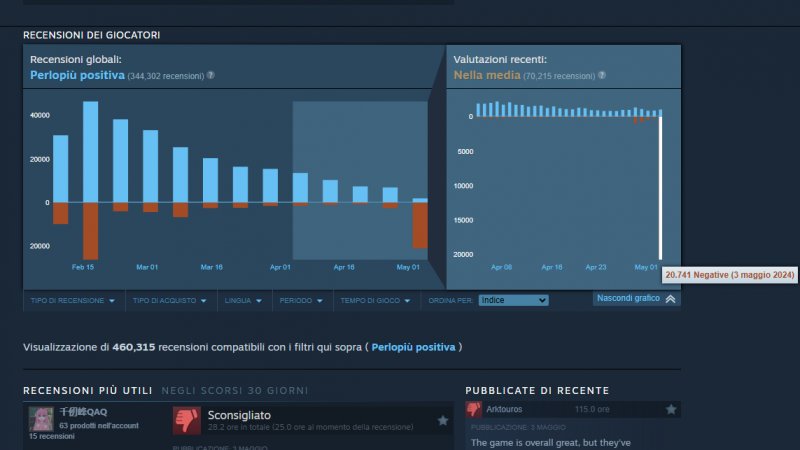Screen dimensions: 800x450
Task: Click the Pubblicate di recente heading
Action: pyautogui.click(x=537, y=390)
